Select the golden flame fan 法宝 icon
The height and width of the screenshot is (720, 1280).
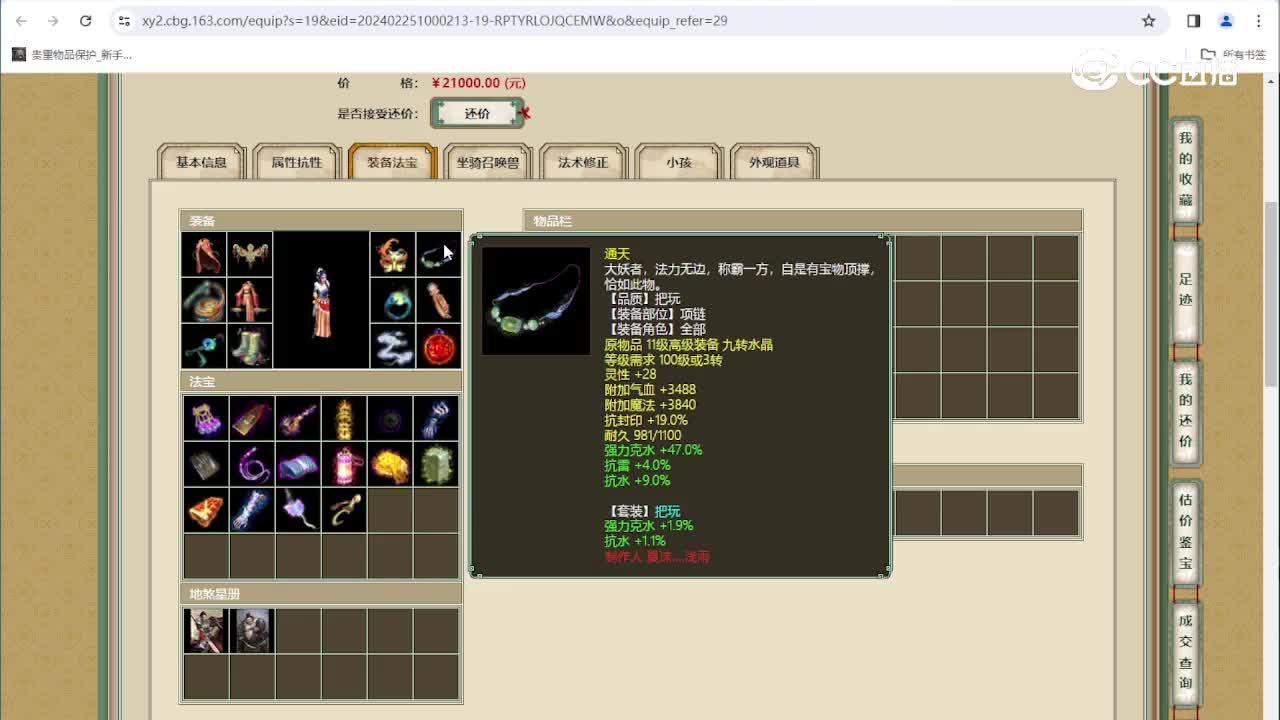pyautogui.click(x=390, y=464)
